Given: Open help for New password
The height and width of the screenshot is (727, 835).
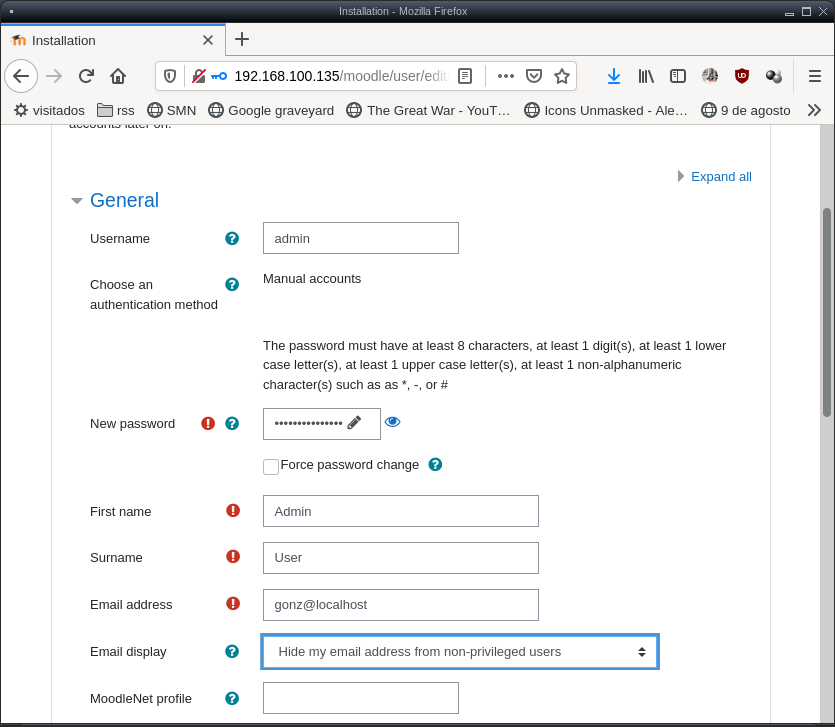Looking at the screenshot, I should tap(232, 423).
